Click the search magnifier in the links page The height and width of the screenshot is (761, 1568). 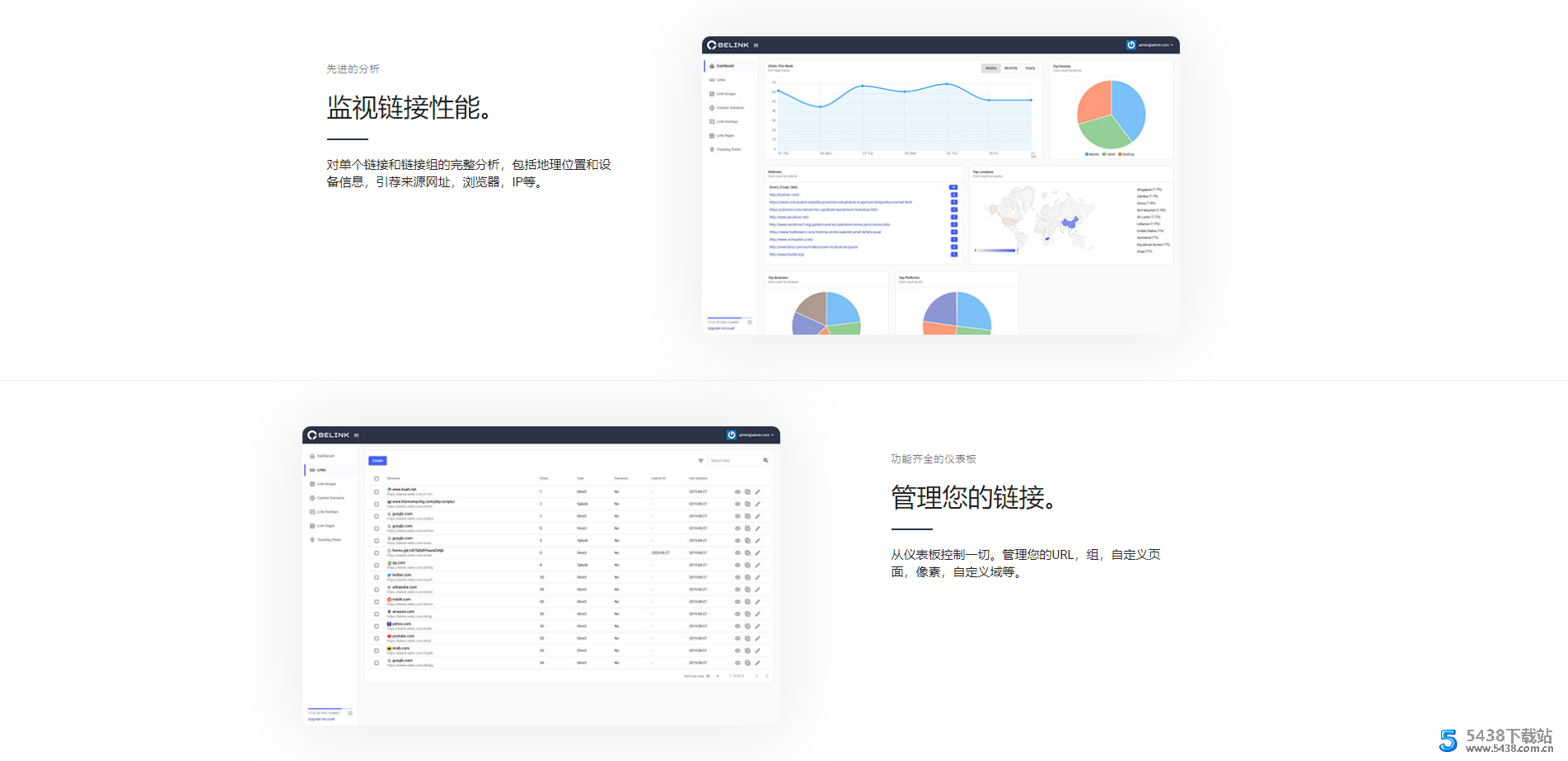(765, 460)
